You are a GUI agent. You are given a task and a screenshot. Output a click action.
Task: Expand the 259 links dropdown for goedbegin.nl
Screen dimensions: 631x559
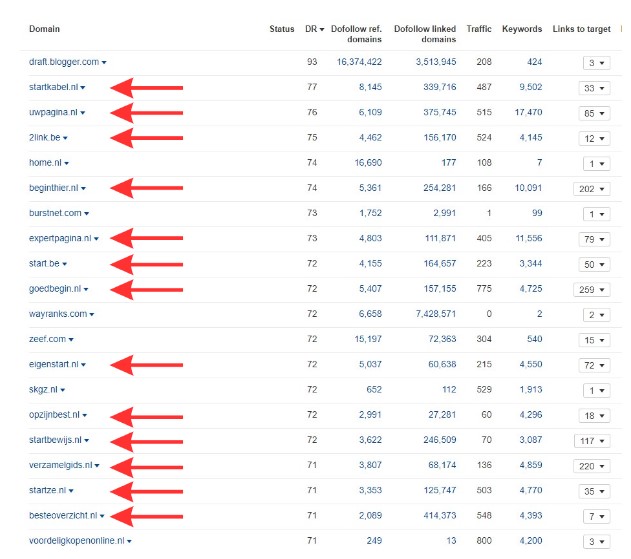click(x=592, y=289)
